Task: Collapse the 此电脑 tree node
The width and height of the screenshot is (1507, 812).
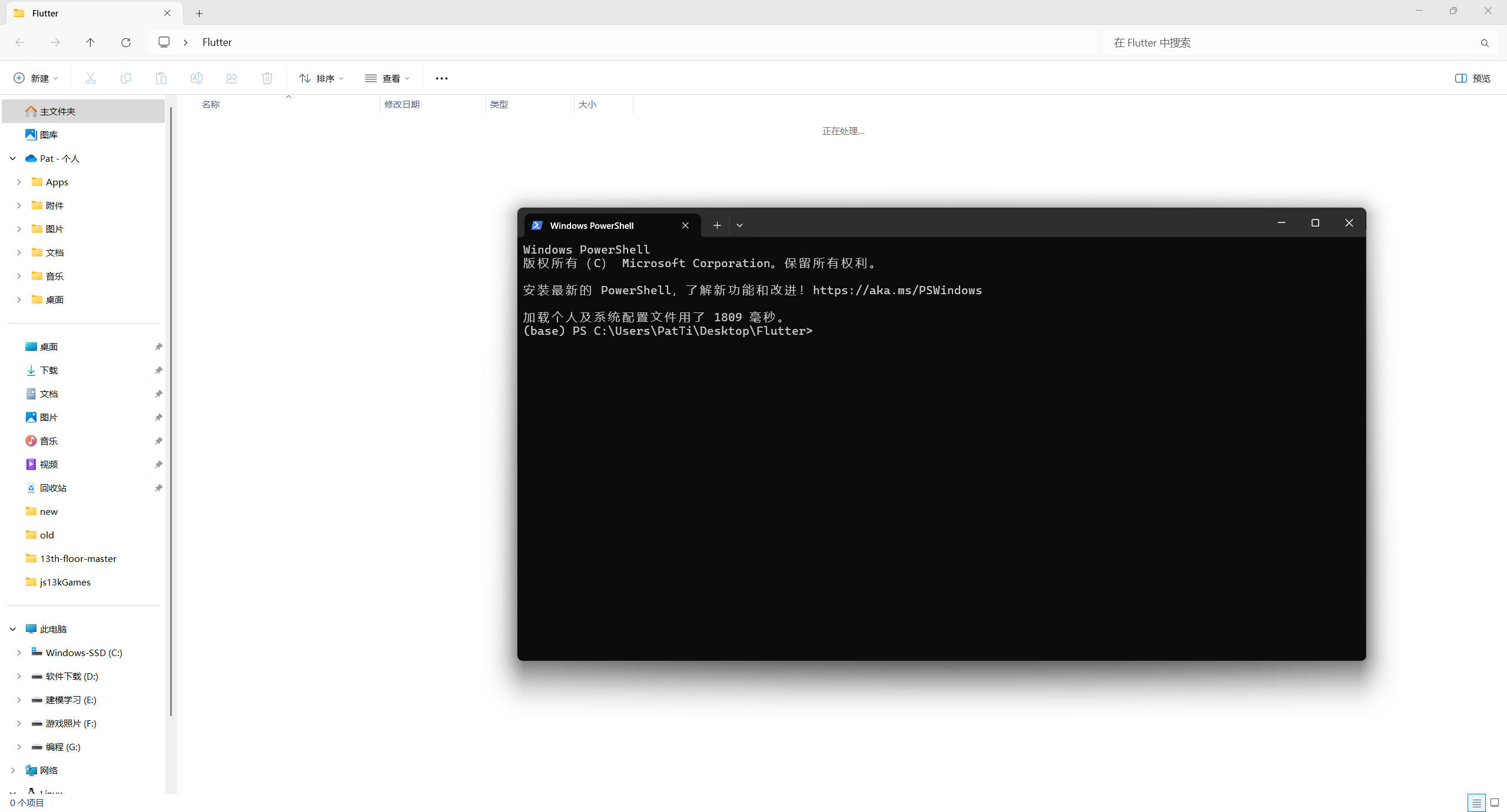Action: click(x=12, y=629)
